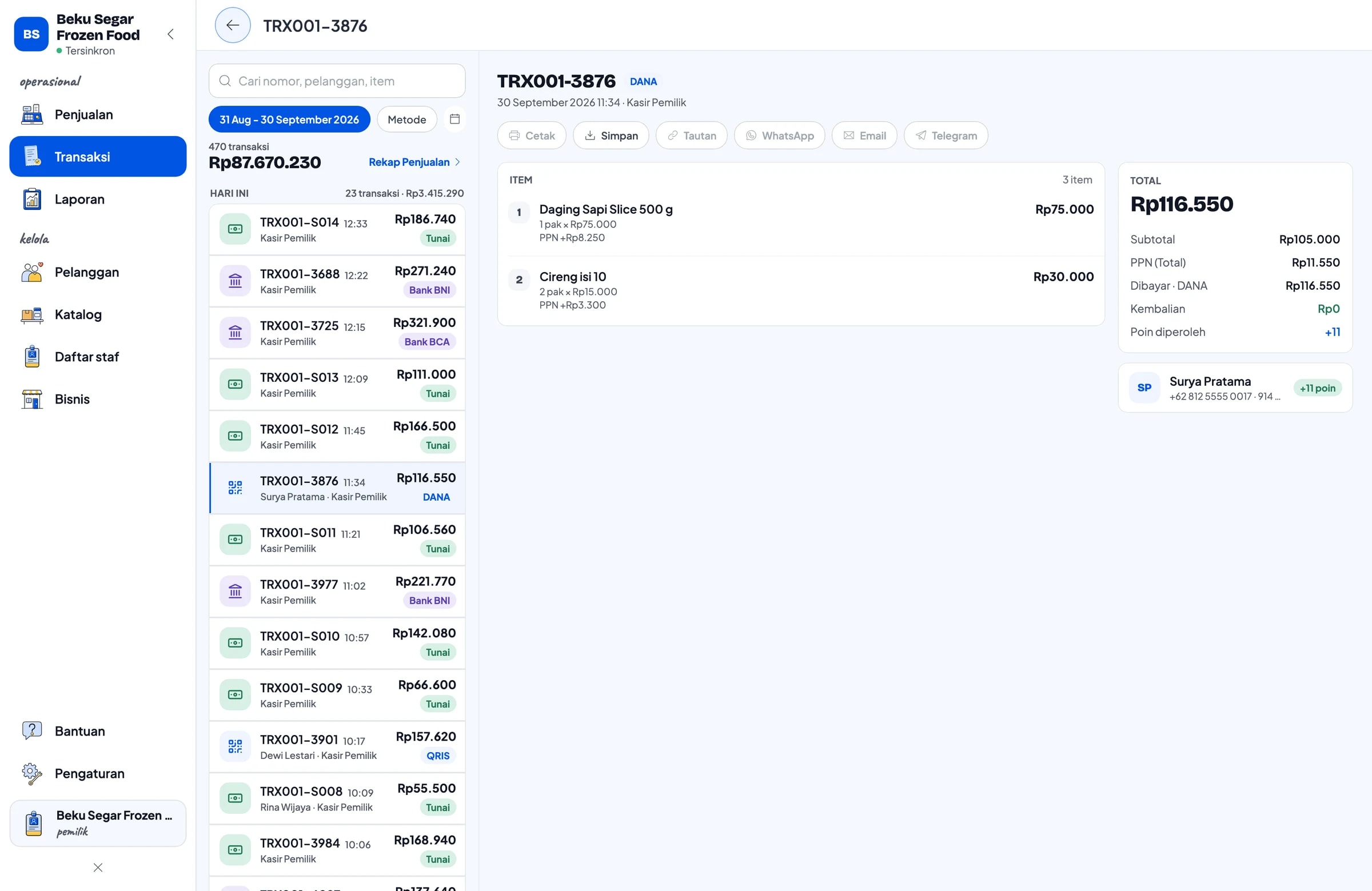Click the Bantuan help icon
1372x891 pixels.
pyautogui.click(x=31, y=731)
